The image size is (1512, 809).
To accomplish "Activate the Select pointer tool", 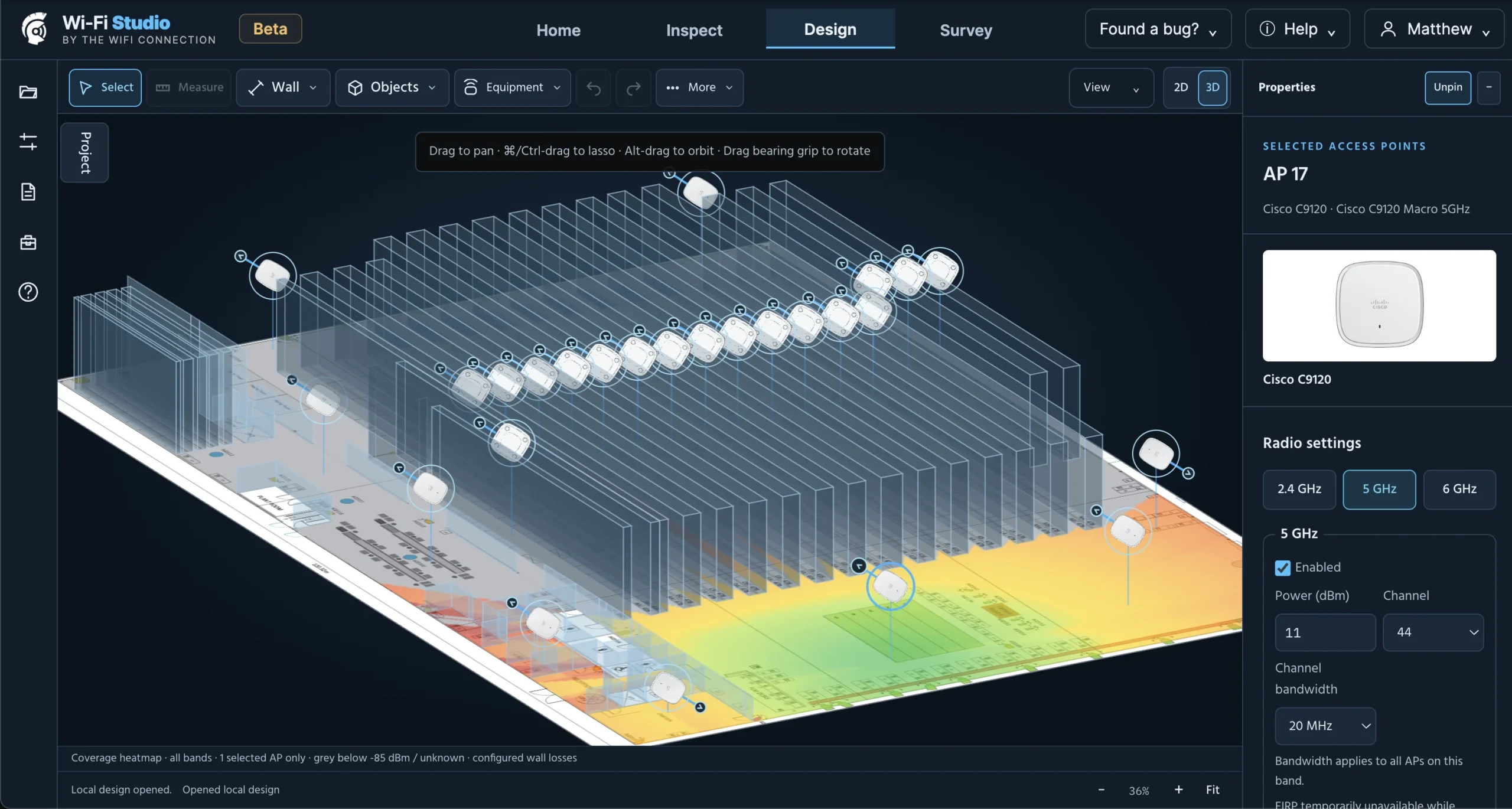I will [x=105, y=87].
